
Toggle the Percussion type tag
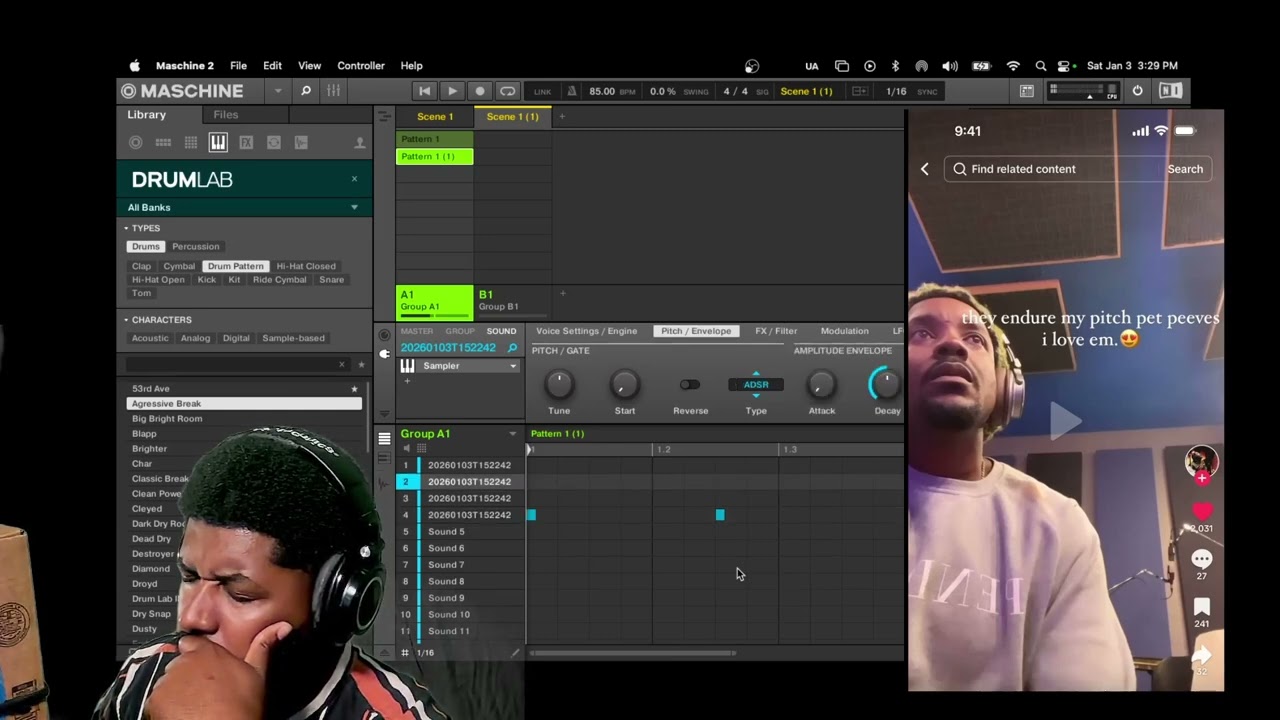(196, 246)
